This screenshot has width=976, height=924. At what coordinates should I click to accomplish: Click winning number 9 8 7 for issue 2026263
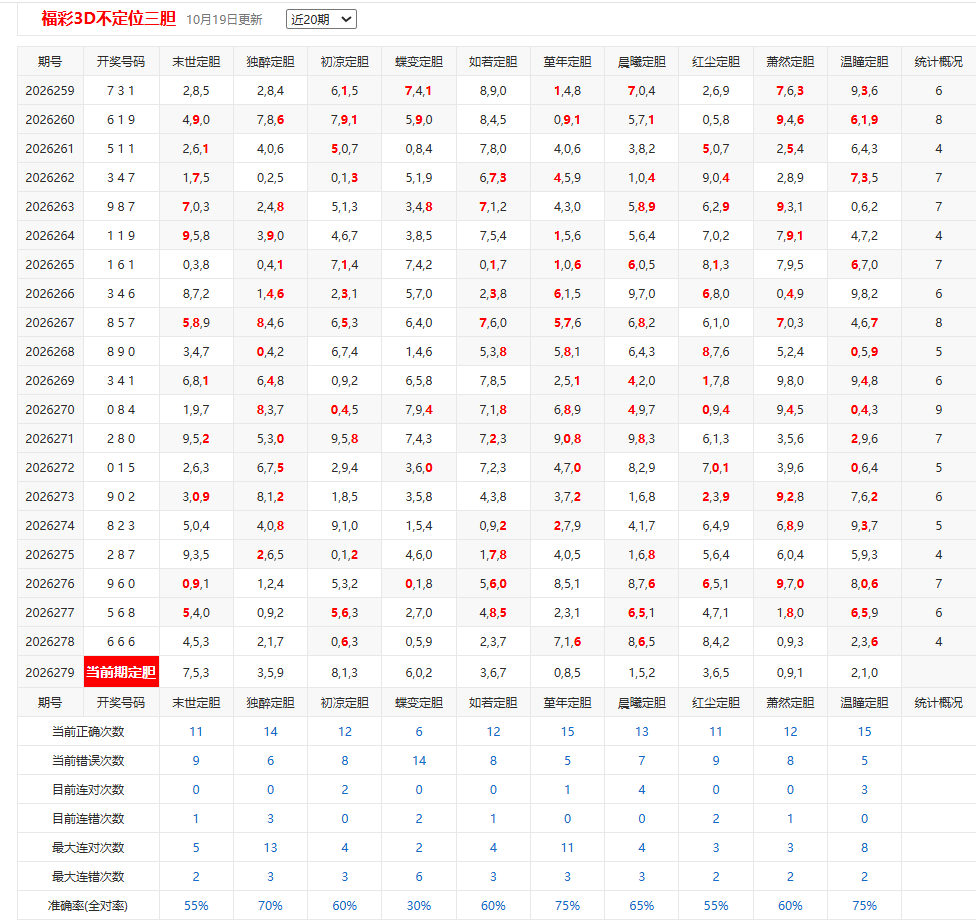click(x=121, y=207)
